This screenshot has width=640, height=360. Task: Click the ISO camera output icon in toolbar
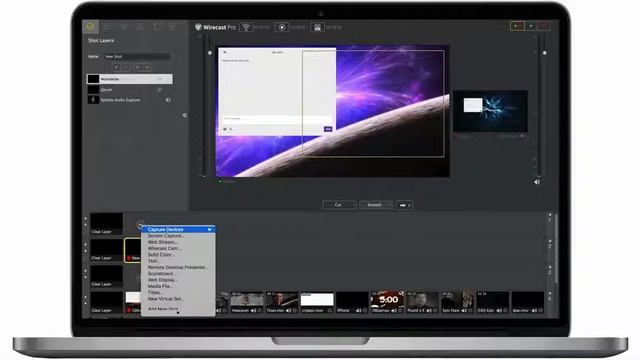click(x=317, y=27)
